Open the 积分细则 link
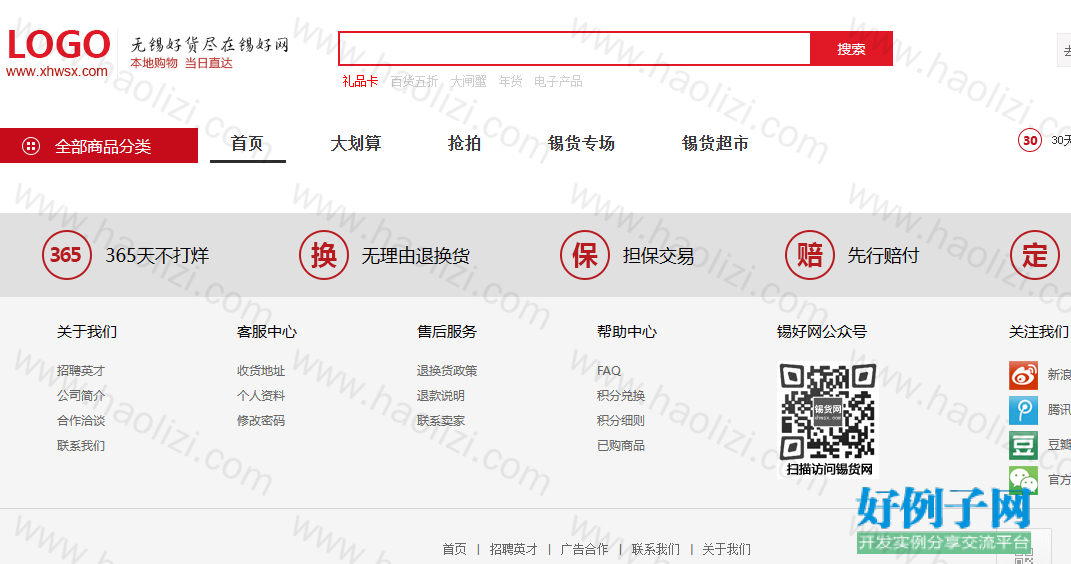This screenshot has height=564, width=1071. [621, 421]
